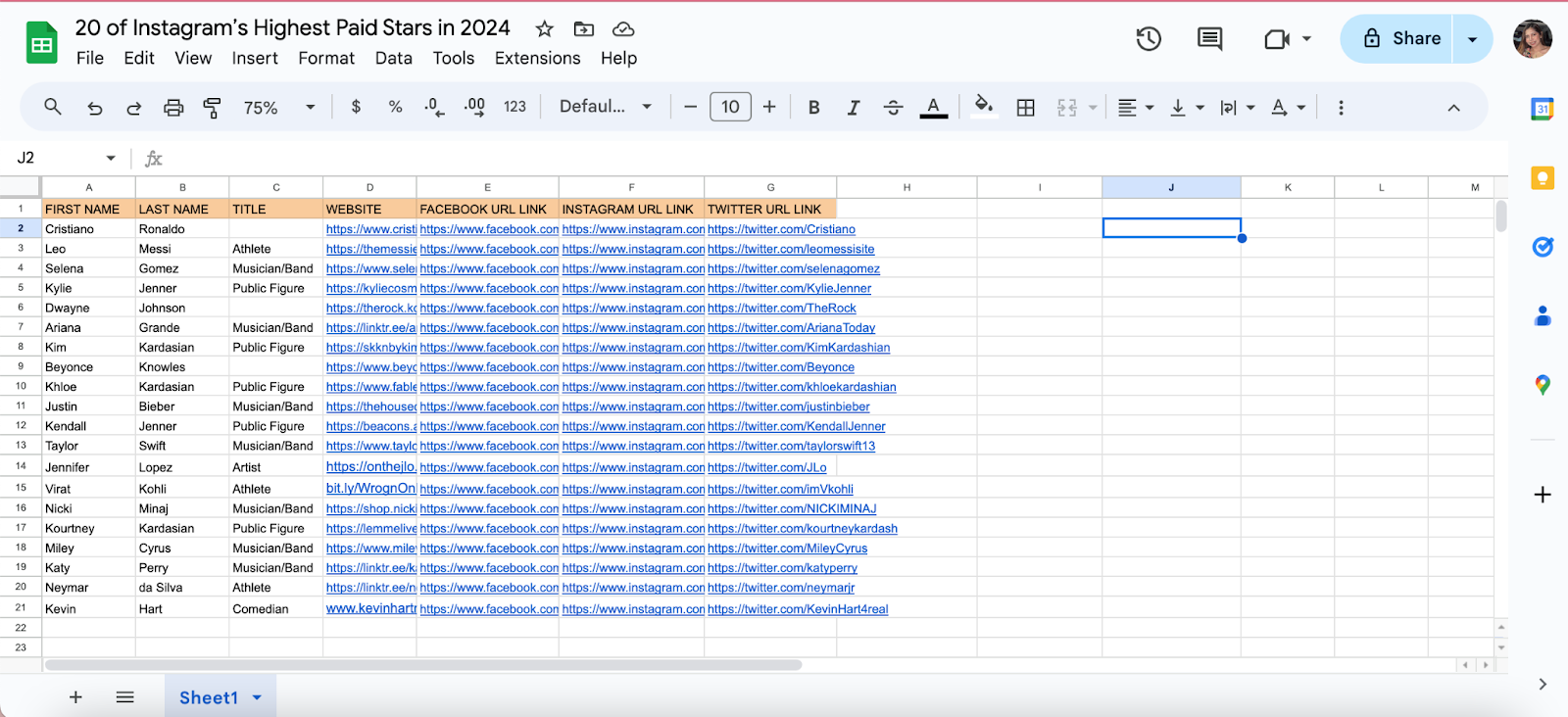The image size is (1568, 717).
Task: Open the View menu
Action: (193, 58)
